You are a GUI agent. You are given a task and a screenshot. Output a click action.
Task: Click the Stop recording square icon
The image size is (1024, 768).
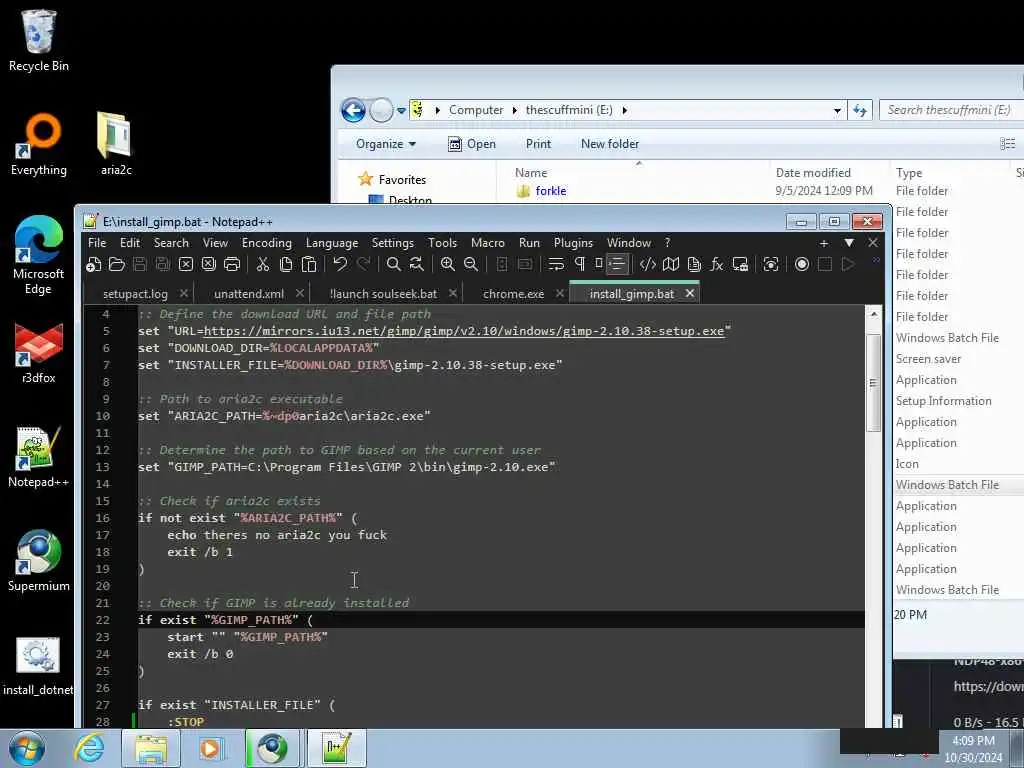825,264
